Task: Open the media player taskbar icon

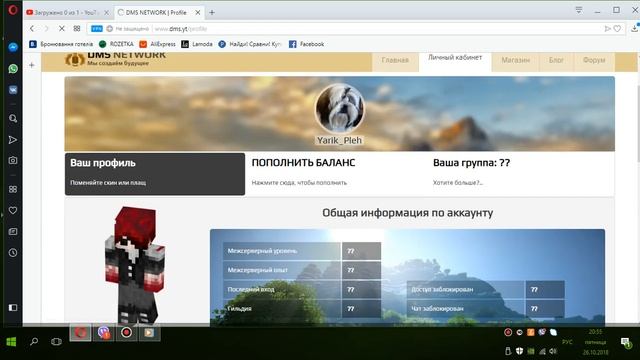Action: point(149,333)
